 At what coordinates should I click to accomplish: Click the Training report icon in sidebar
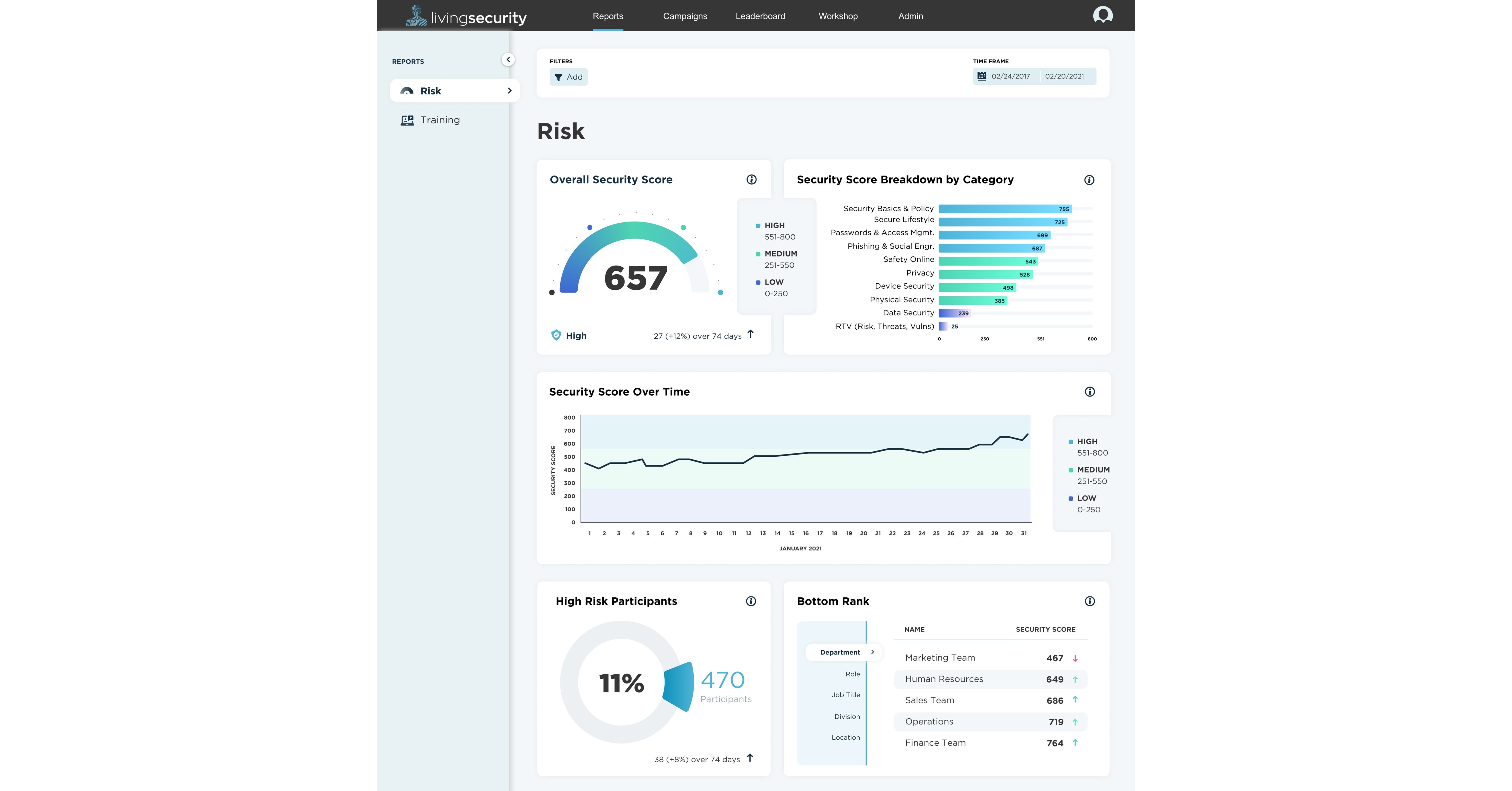(x=407, y=120)
